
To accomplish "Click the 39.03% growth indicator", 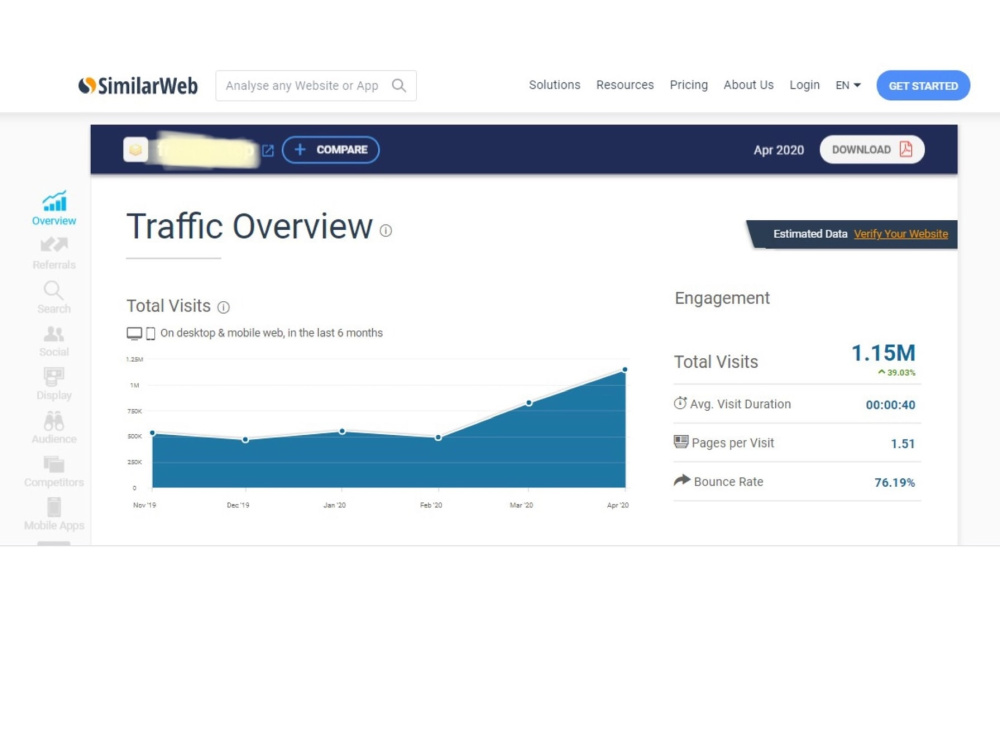I will (x=897, y=372).
